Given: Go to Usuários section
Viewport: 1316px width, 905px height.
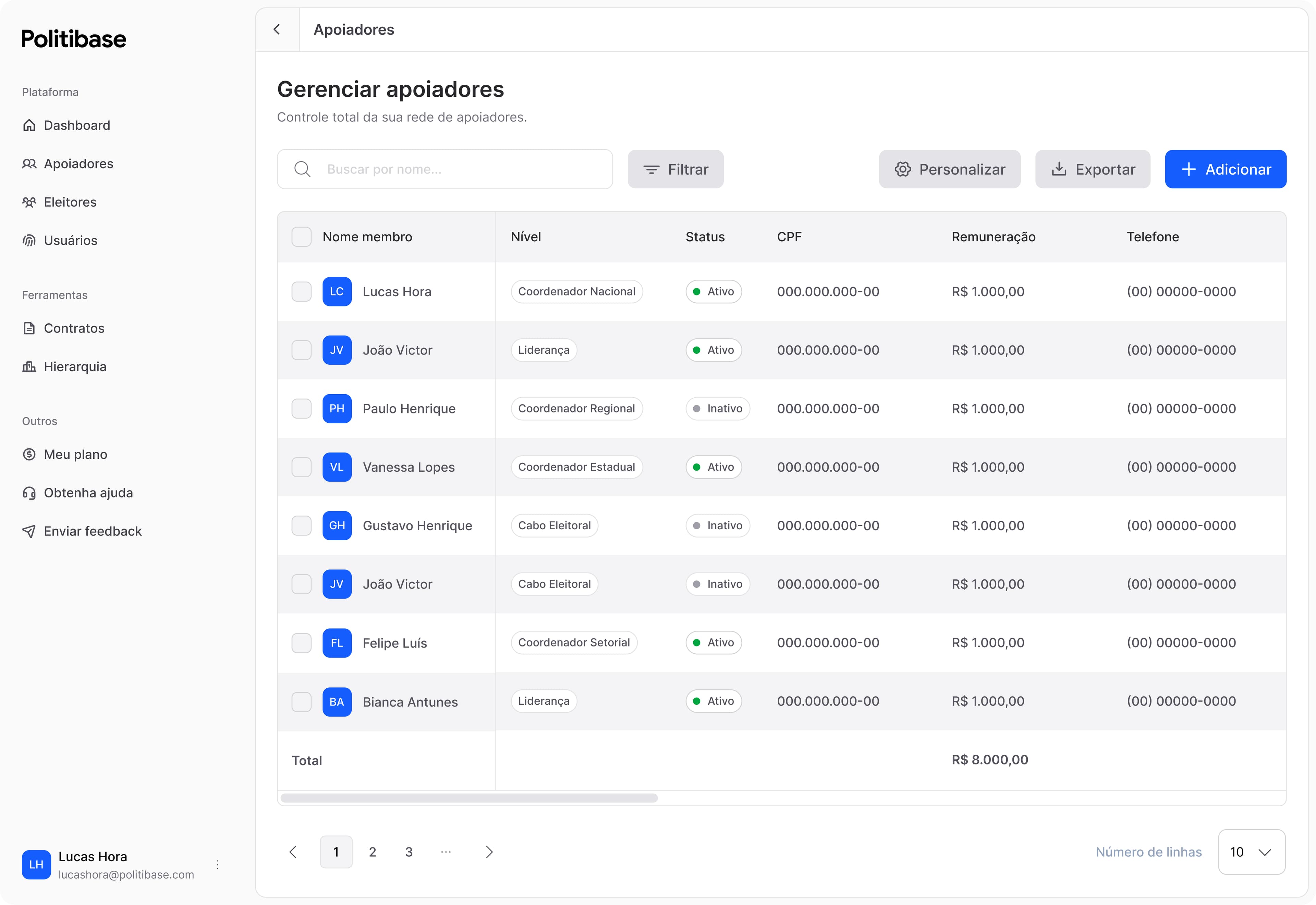Looking at the screenshot, I should click(x=70, y=240).
